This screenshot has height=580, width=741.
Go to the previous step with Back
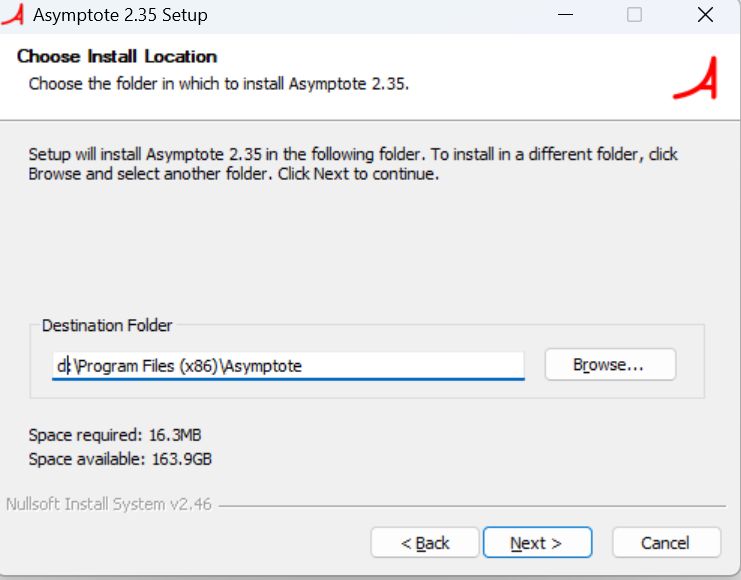(x=424, y=543)
